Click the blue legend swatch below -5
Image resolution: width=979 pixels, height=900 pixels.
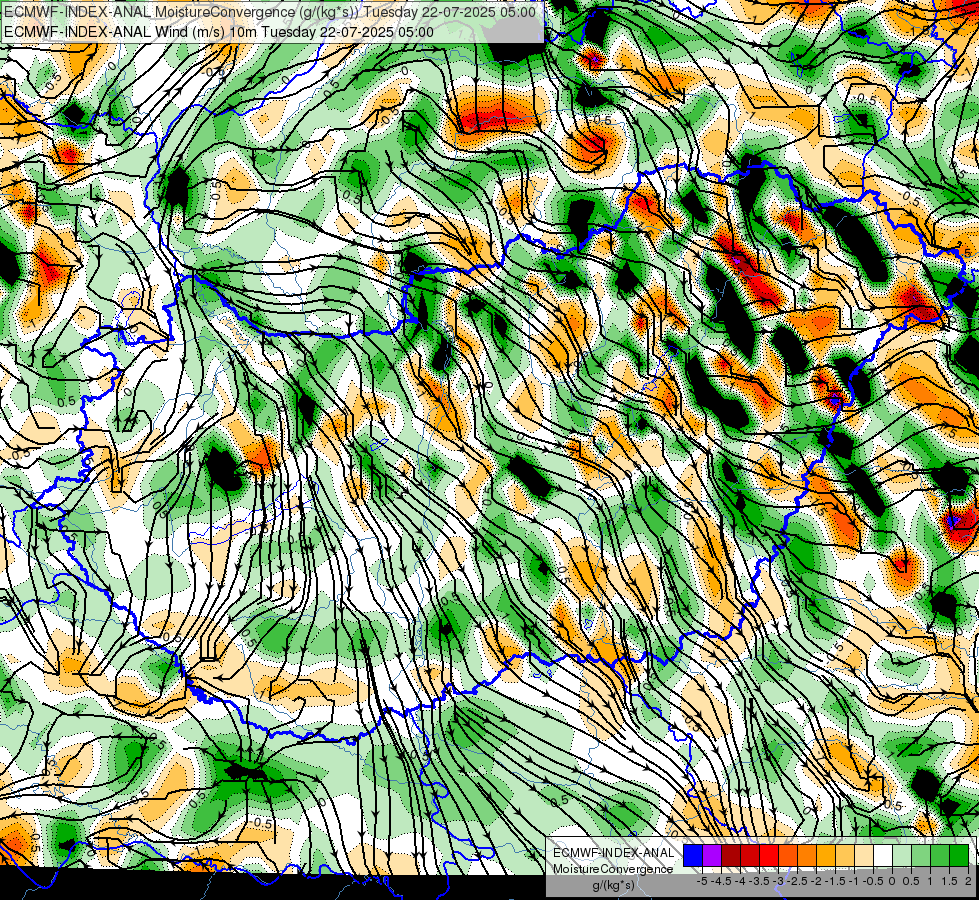coord(693,855)
